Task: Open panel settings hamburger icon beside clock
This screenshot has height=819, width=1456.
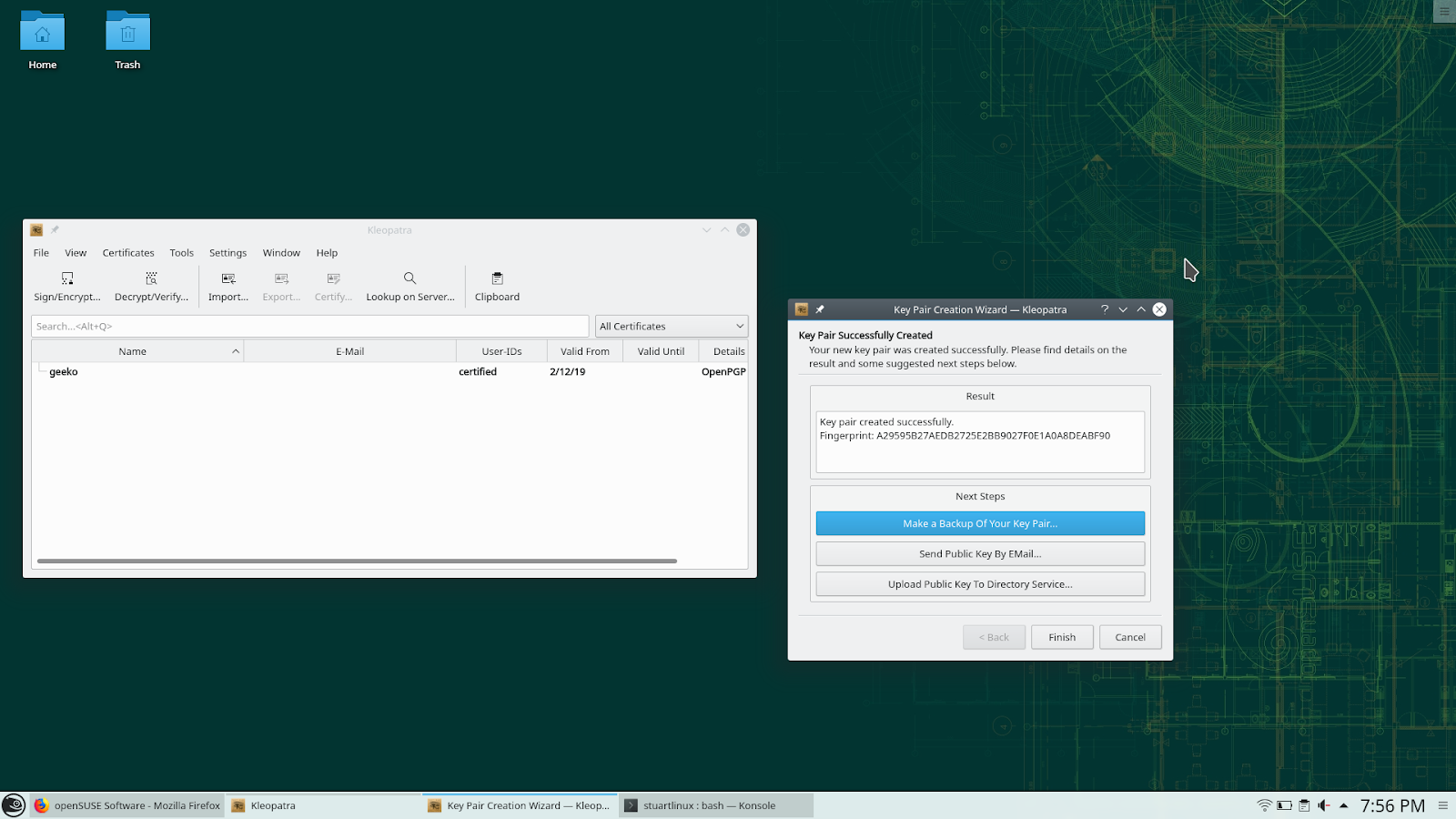Action: (x=1443, y=805)
